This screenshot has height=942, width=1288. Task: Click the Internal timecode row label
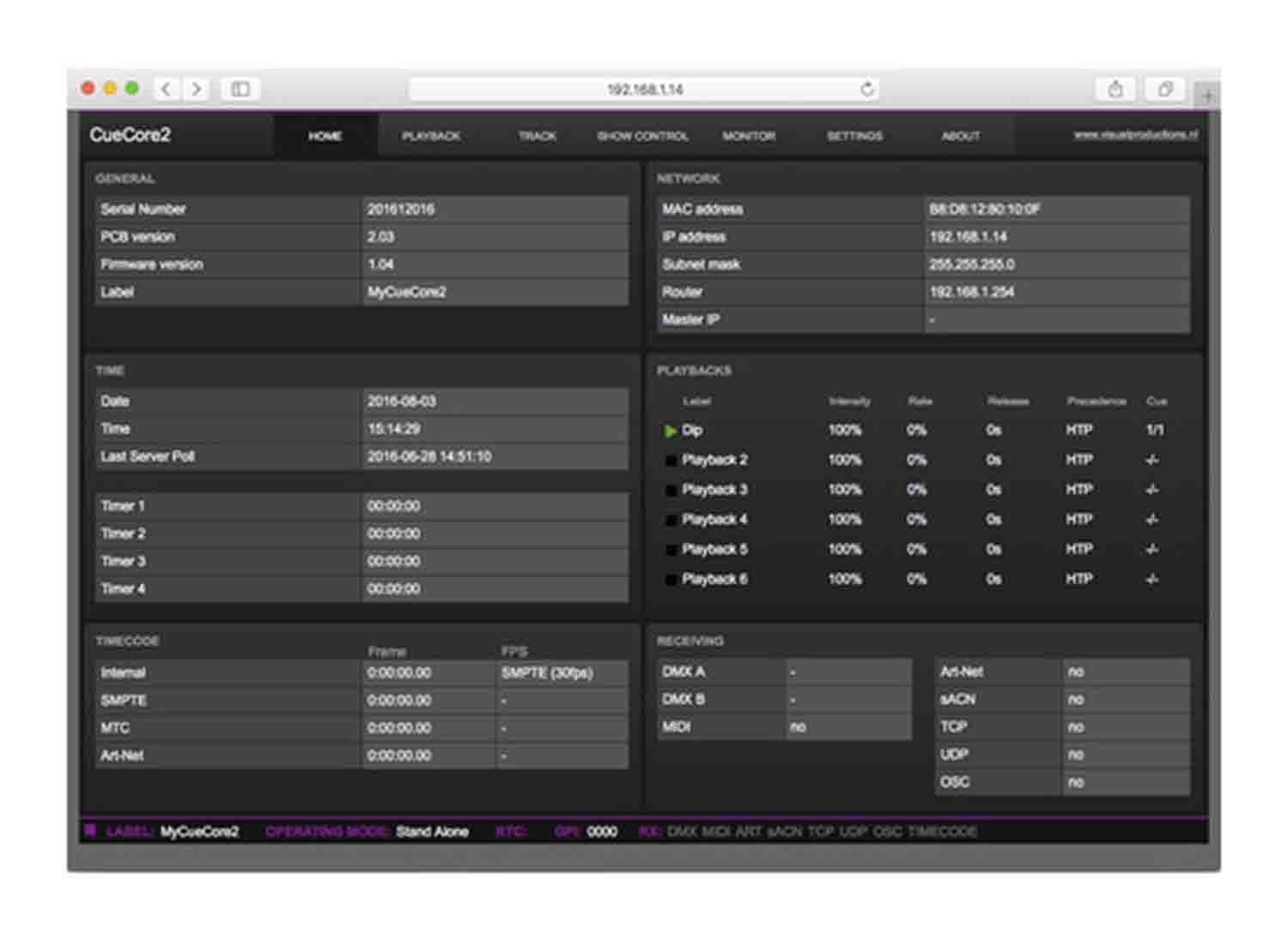pyautogui.click(x=123, y=672)
